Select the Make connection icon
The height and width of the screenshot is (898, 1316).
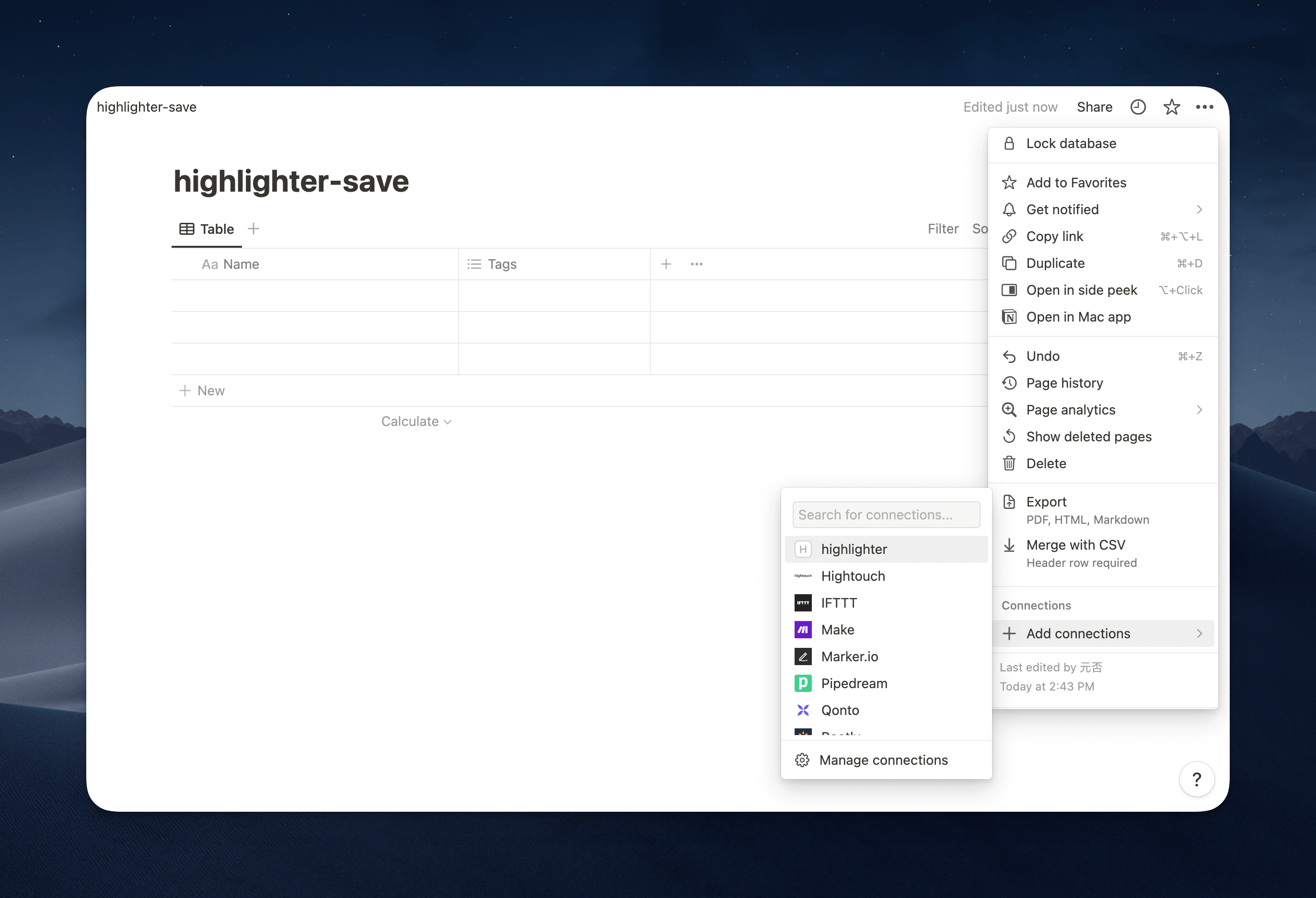point(803,630)
